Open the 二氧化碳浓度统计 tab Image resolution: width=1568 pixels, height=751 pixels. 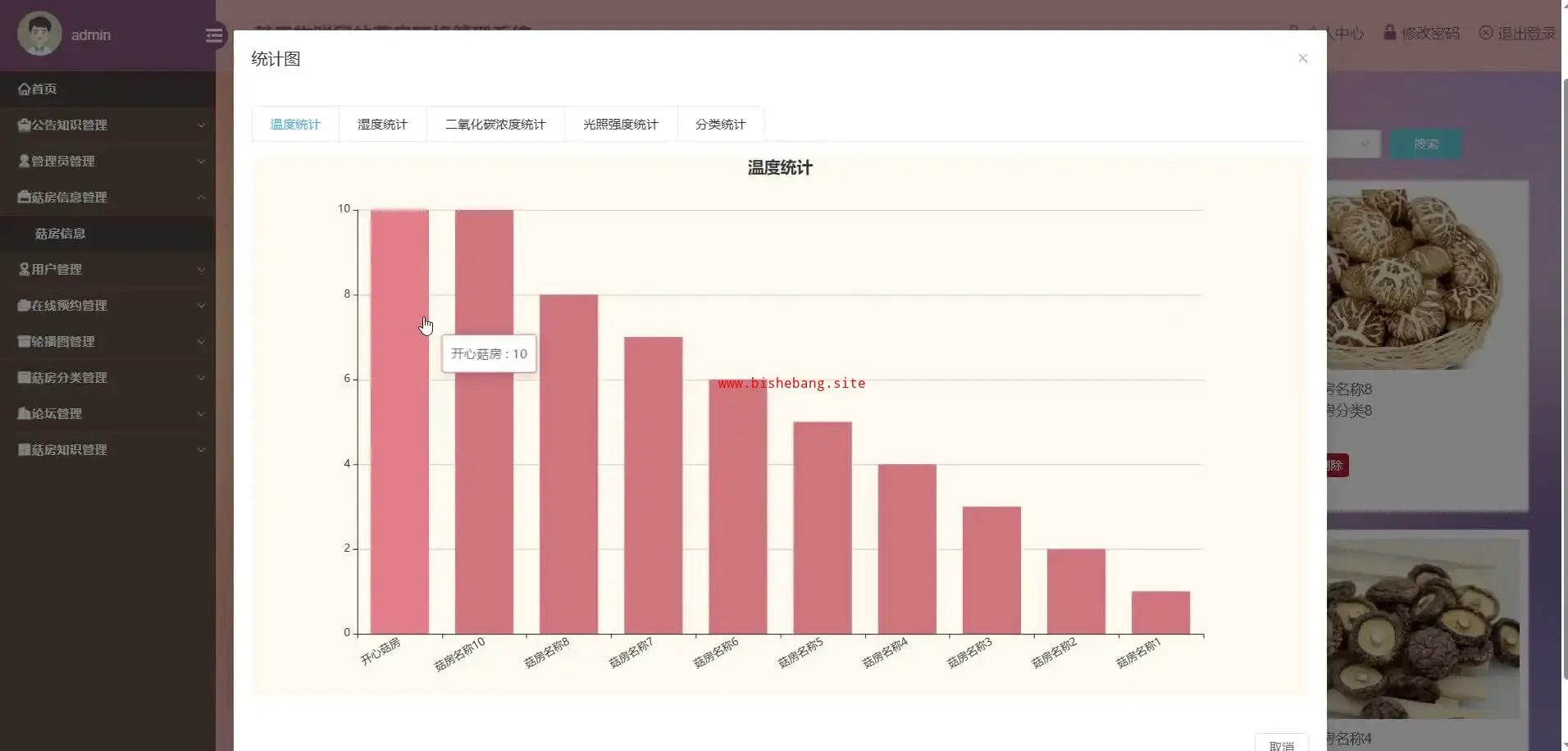coord(495,125)
